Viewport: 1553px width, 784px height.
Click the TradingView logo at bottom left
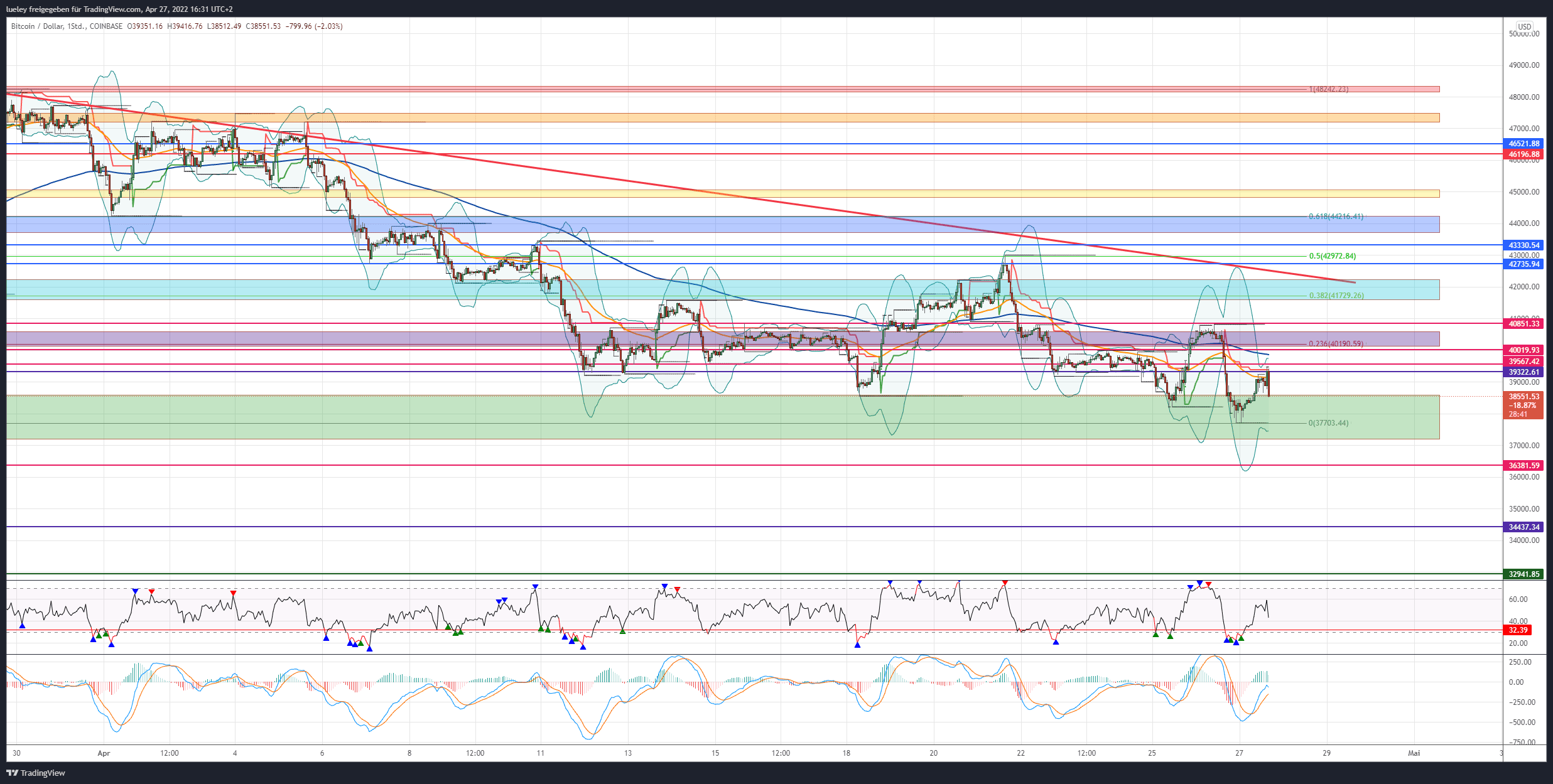pos(36,773)
